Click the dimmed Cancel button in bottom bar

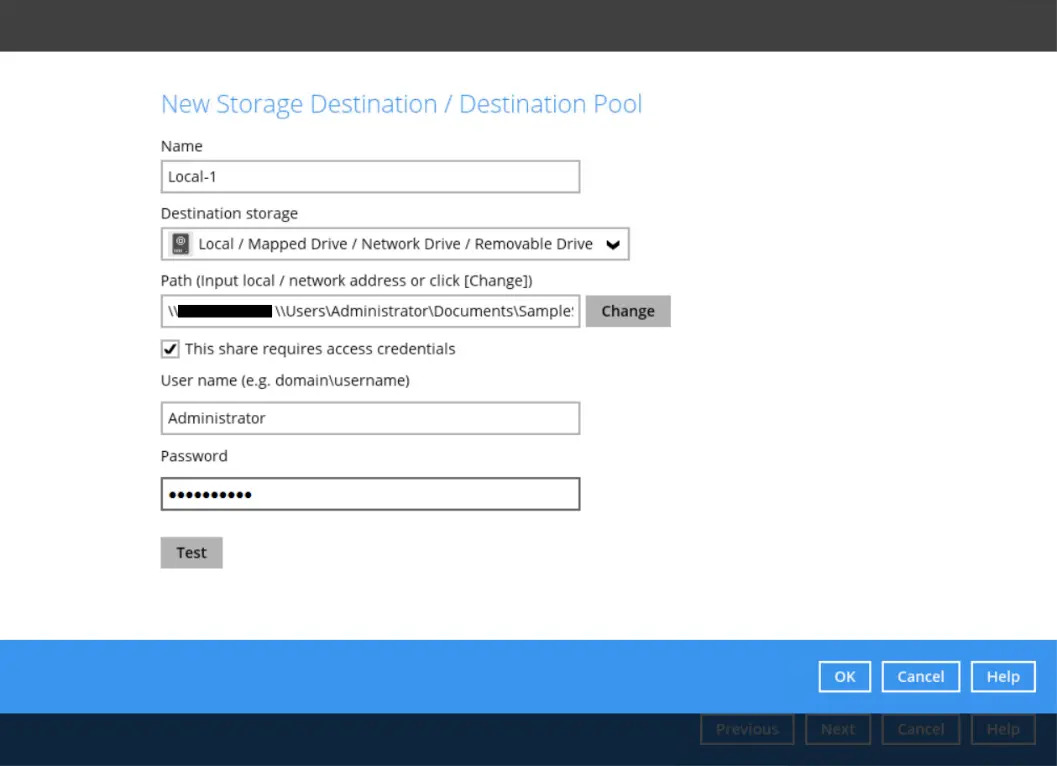coord(920,729)
